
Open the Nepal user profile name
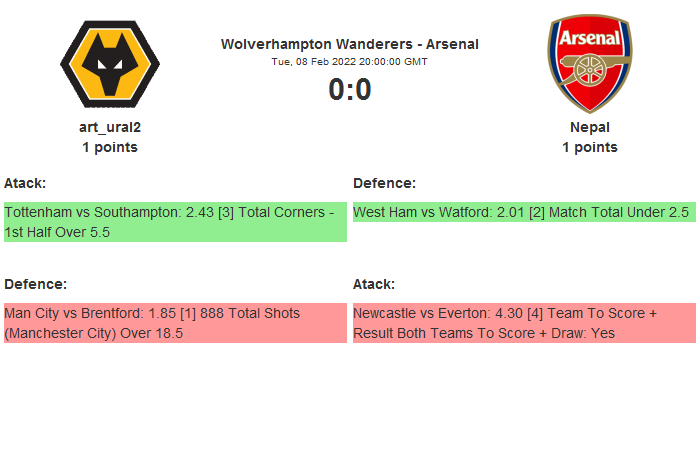589,127
